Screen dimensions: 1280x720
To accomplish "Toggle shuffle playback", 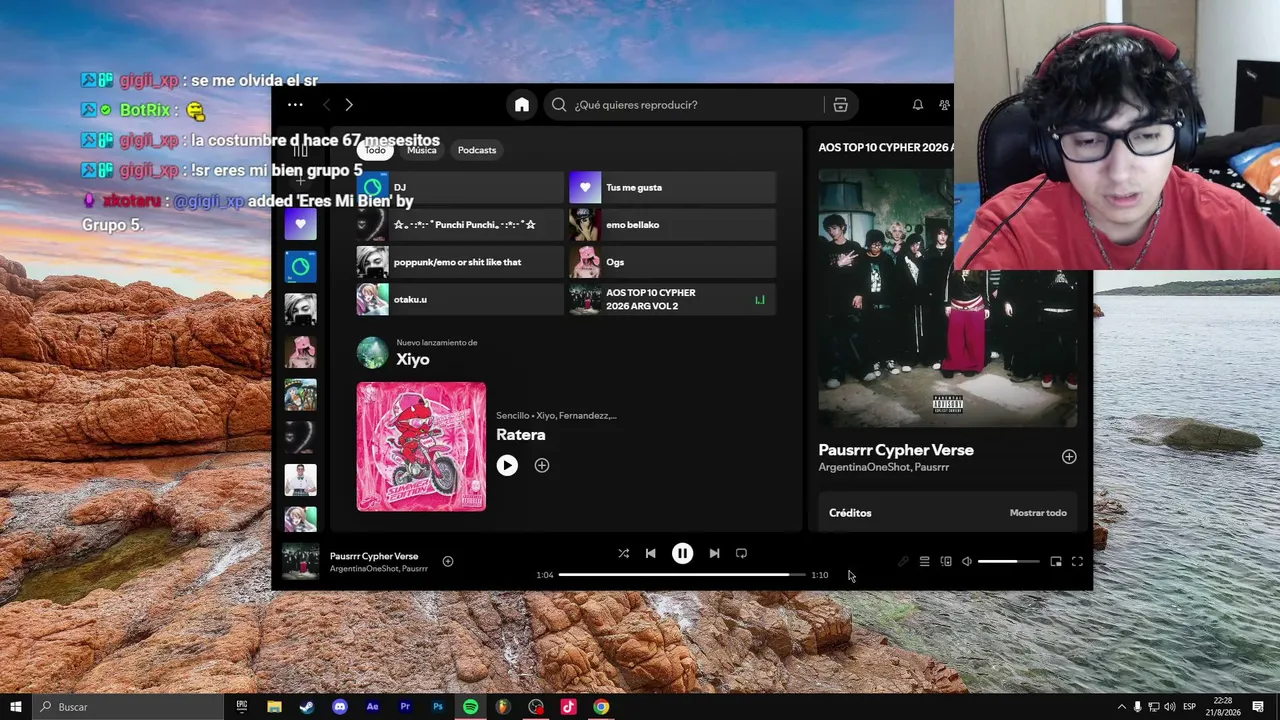I will pos(623,553).
